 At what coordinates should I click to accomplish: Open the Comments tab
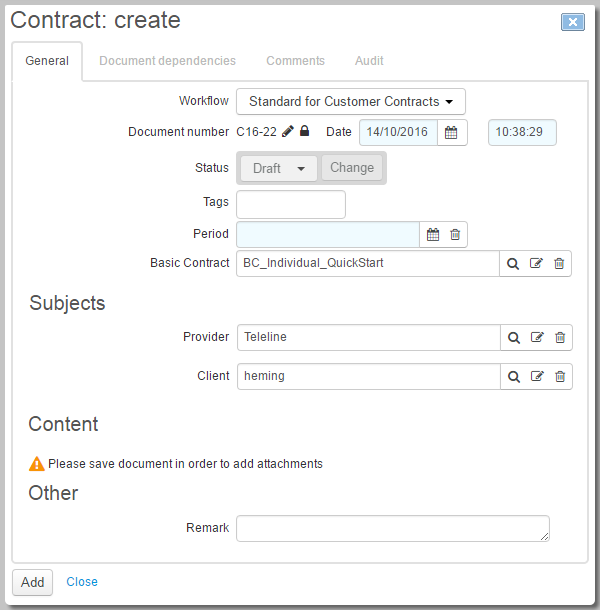295,61
